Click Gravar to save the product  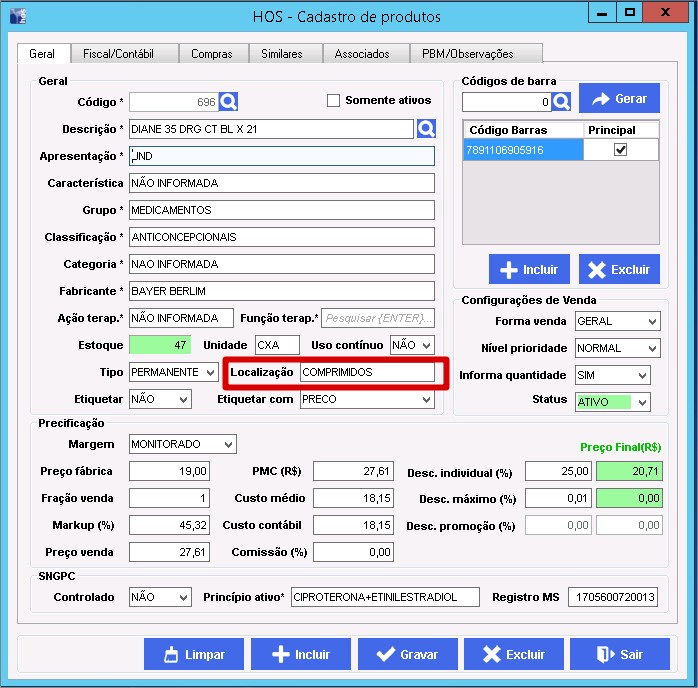406,654
